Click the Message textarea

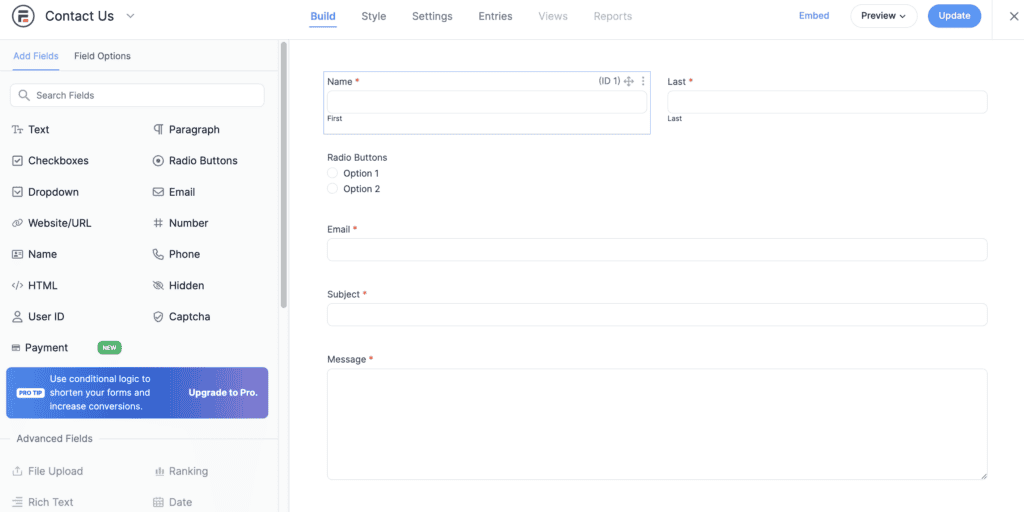[657, 424]
